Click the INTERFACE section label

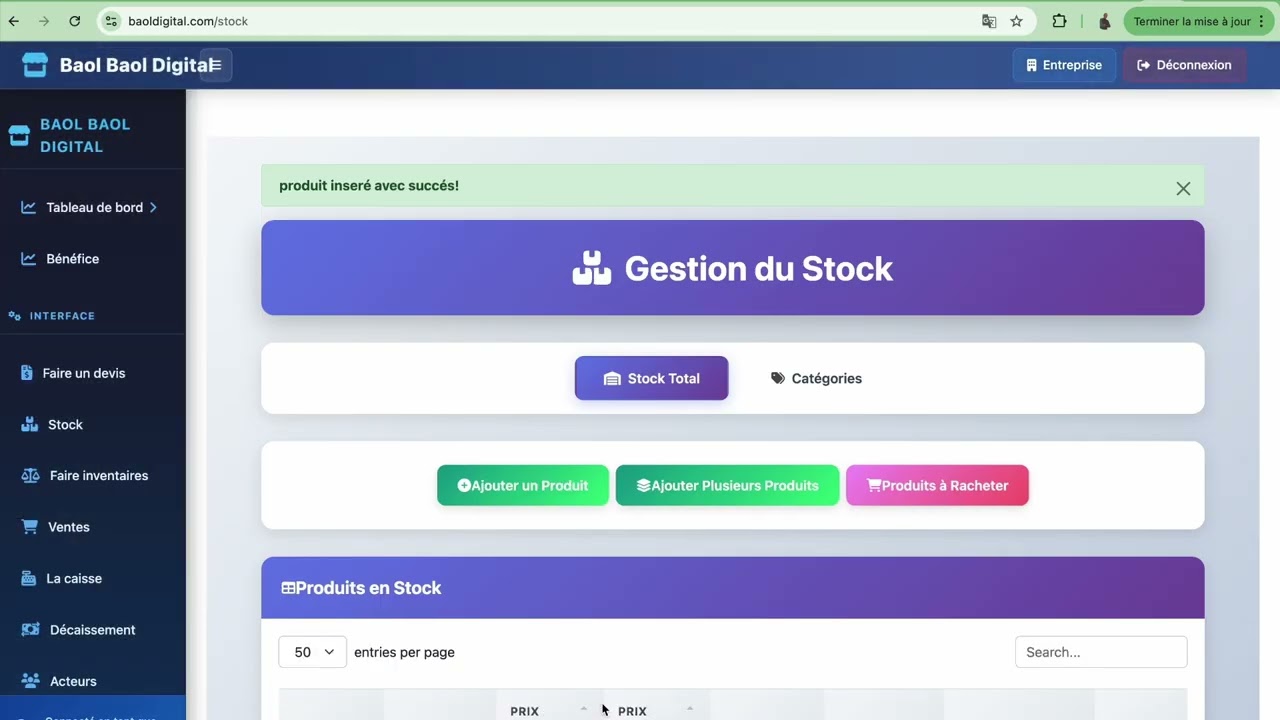click(x=62, y=316)
